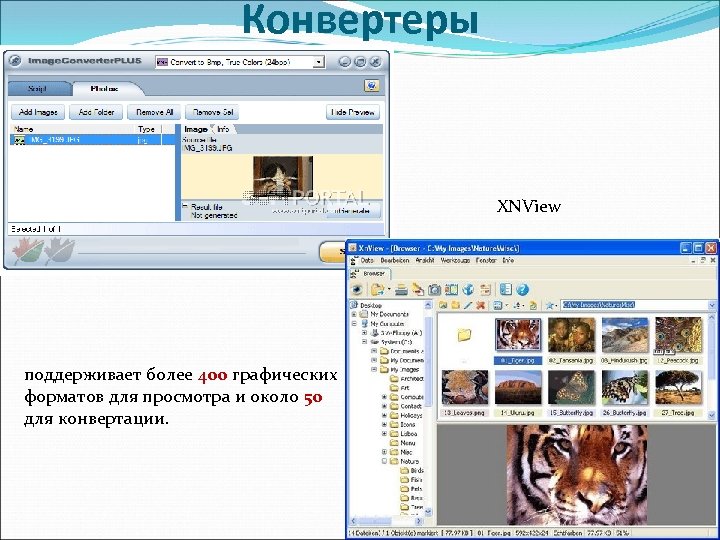Image resolution: width=720 pixels, height=540 pixels.
Task: Click the Remove Sel button
Action: [x=213, y=112]
